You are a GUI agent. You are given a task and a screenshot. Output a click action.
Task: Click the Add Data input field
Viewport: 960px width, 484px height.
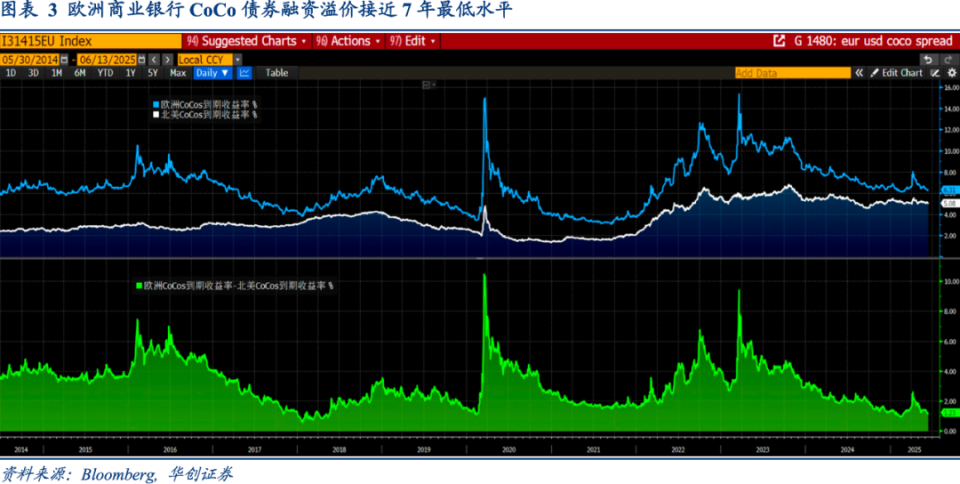pyautogui.click(x=793, y=73)
